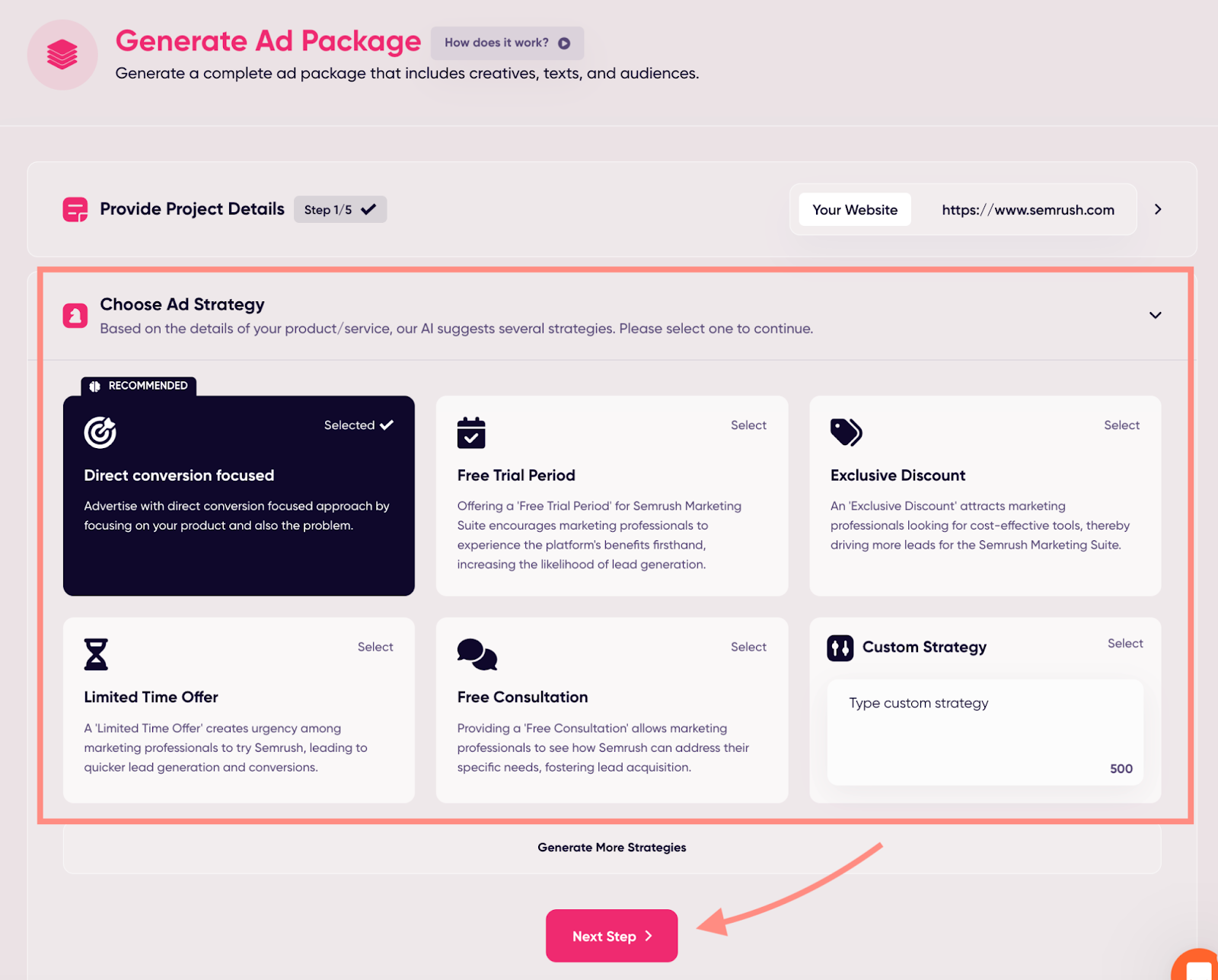Select the Exclusive Discount strategy
The image size is (1218, 980).
coord(1121,425)
